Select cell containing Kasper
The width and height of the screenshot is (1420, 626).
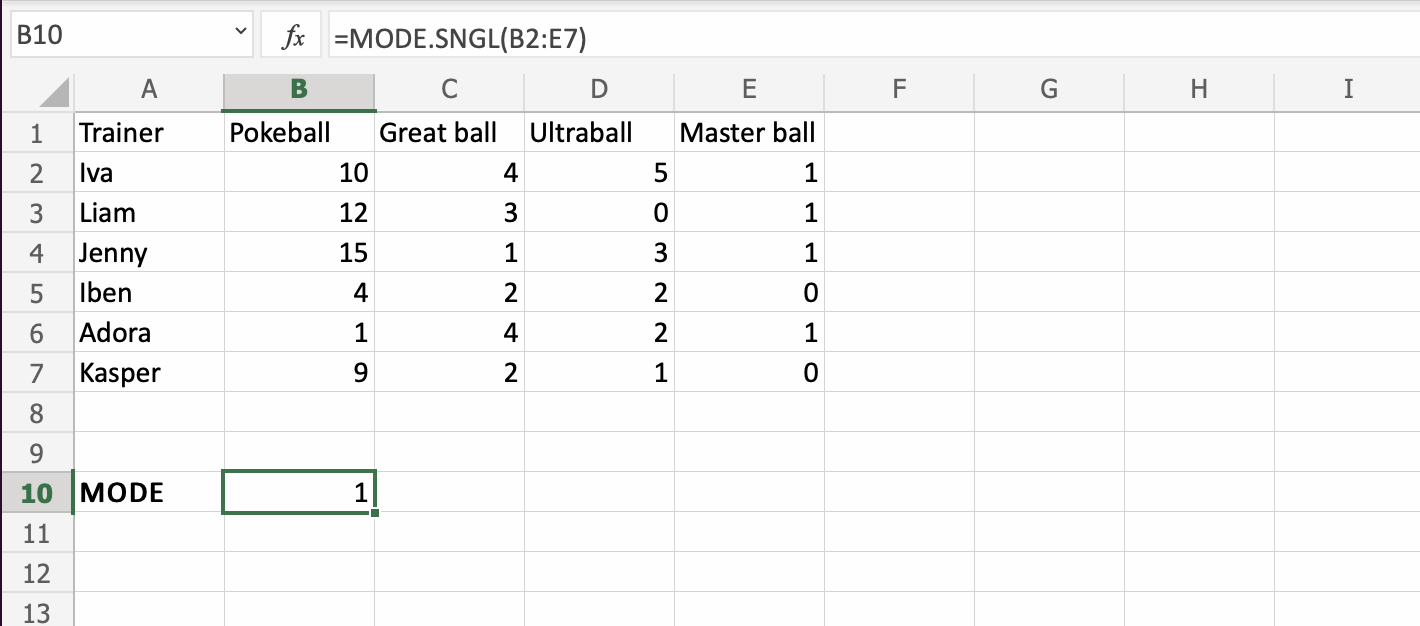(x=149, y=372)
